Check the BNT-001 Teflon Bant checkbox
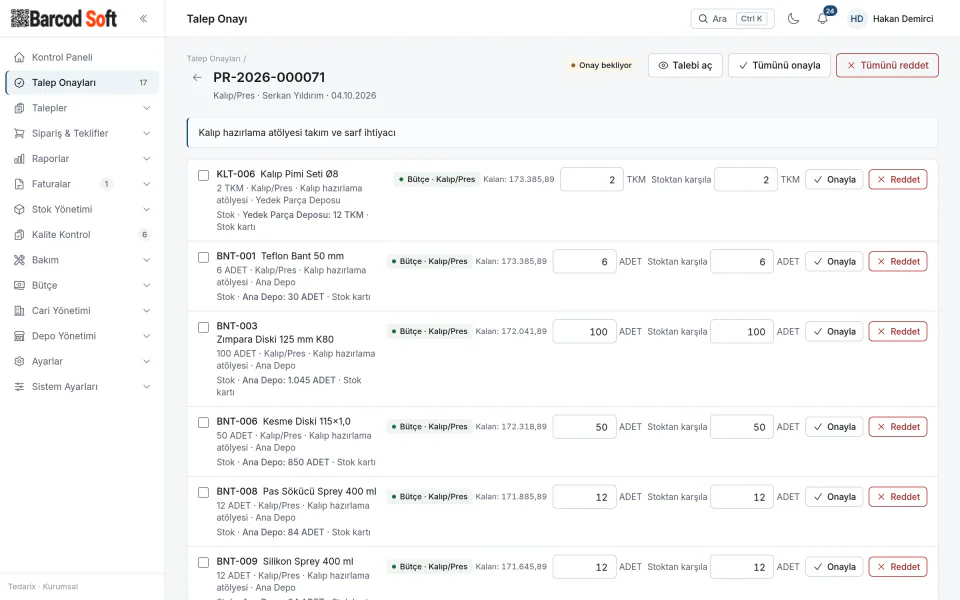This screenshot has width=960, height=600. (203, 258)
